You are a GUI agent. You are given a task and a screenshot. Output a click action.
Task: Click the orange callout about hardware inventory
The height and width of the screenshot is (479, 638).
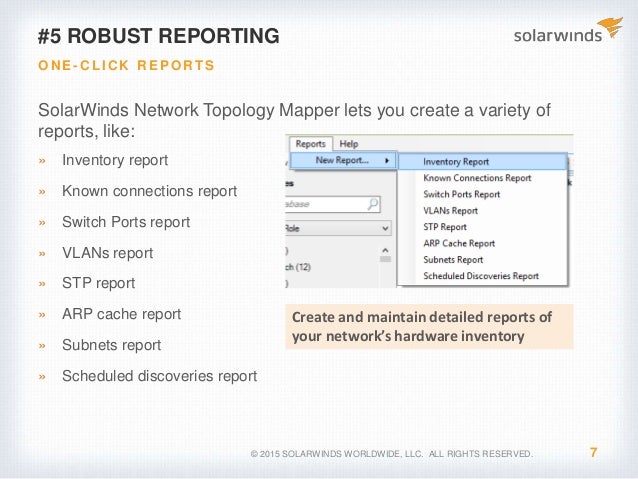click(429, 326)
